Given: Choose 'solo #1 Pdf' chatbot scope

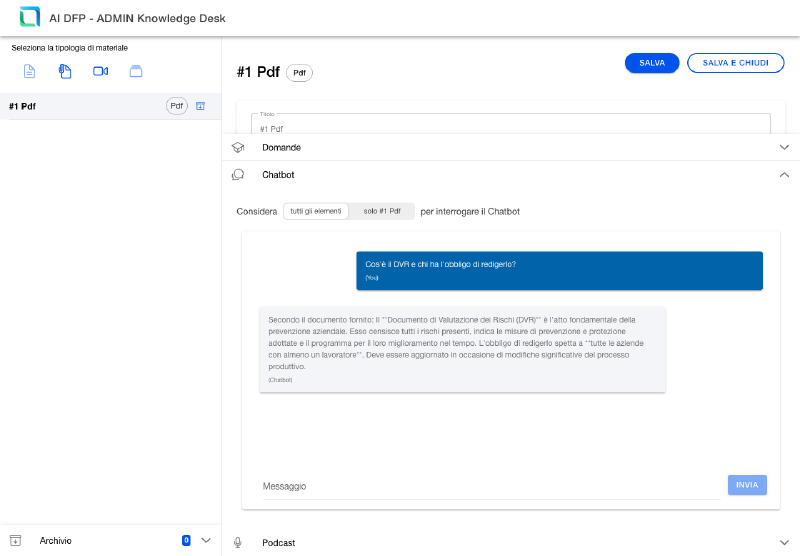Looking at the screenshot, I should coord(382,211).
